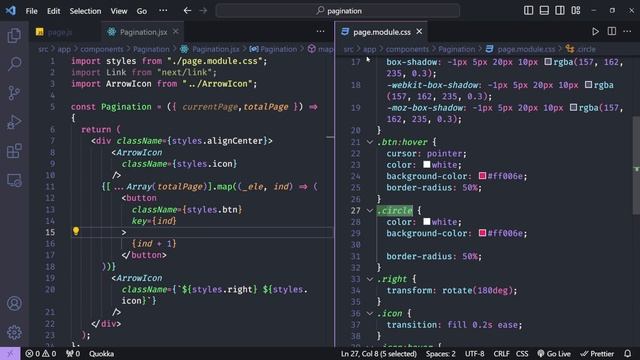Open the Explorer view in activity bar
Image resolution: width=640 pixels, height=360 pixels.
tap(14, 36)
